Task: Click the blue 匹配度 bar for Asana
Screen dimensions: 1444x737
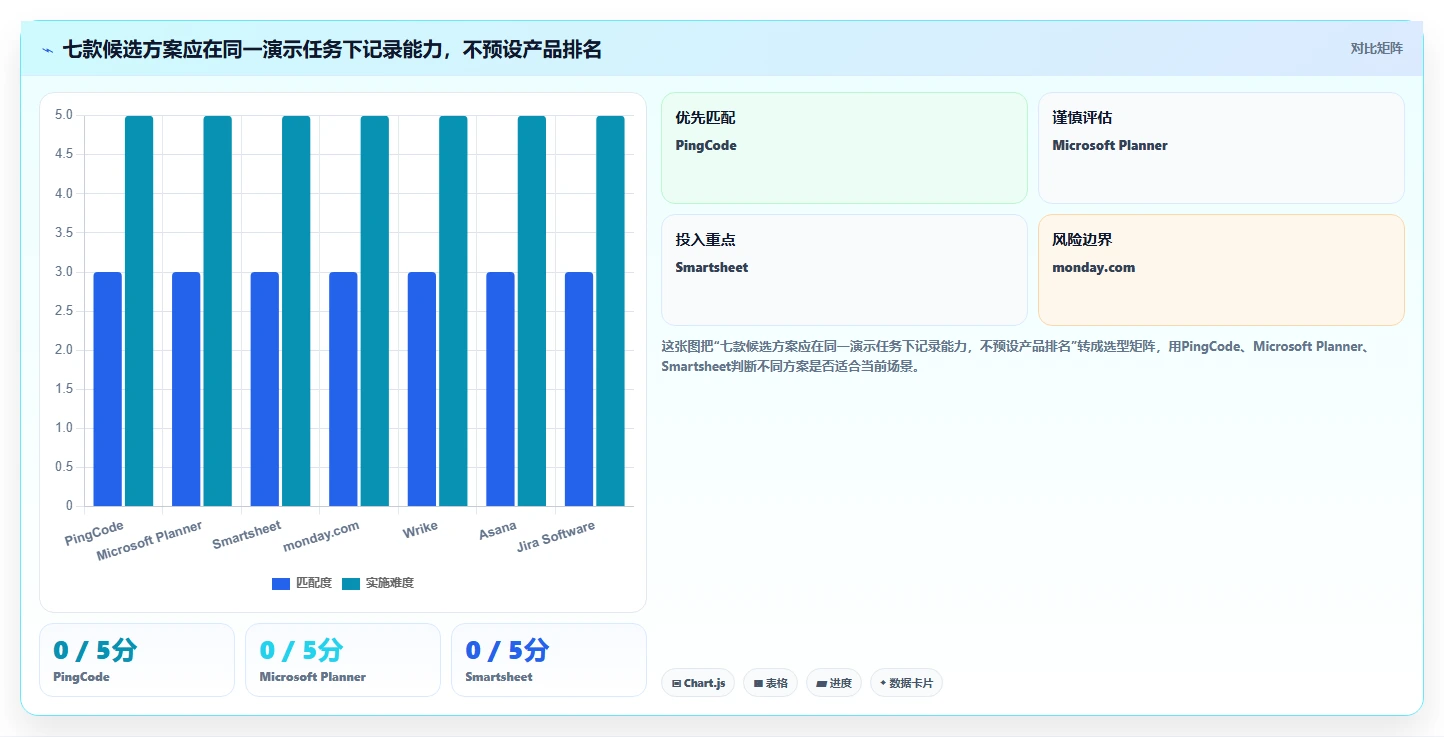Action: pyautogui.click(x=500, y=389)
